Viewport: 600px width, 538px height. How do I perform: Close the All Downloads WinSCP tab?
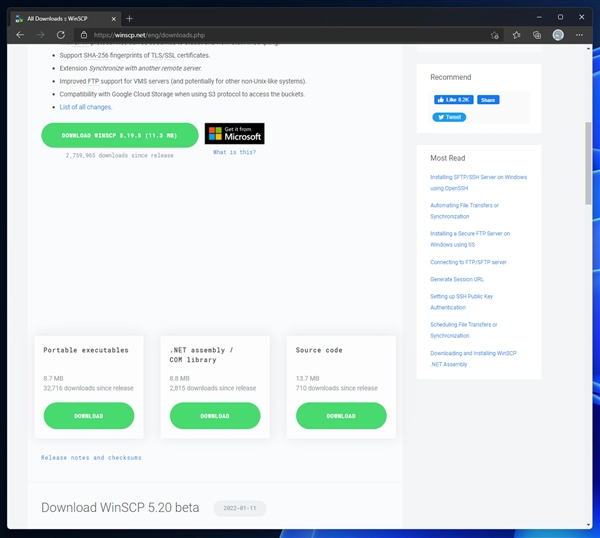tap(113, 19)
